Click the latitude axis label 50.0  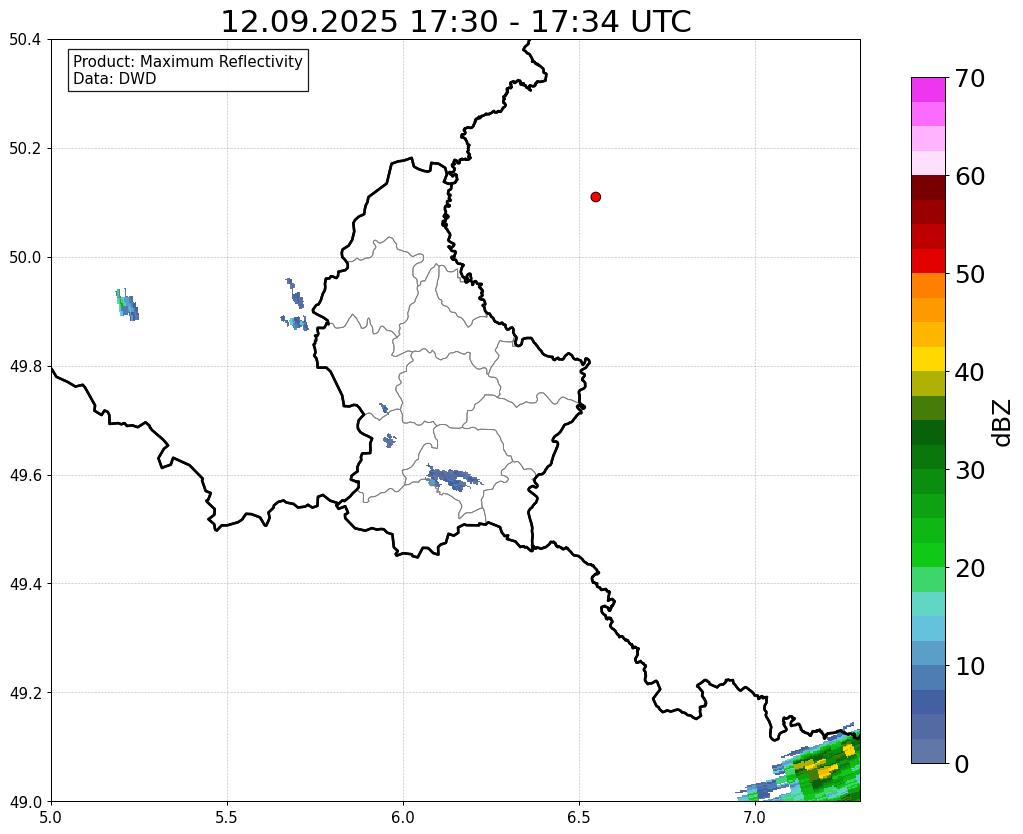25,258
